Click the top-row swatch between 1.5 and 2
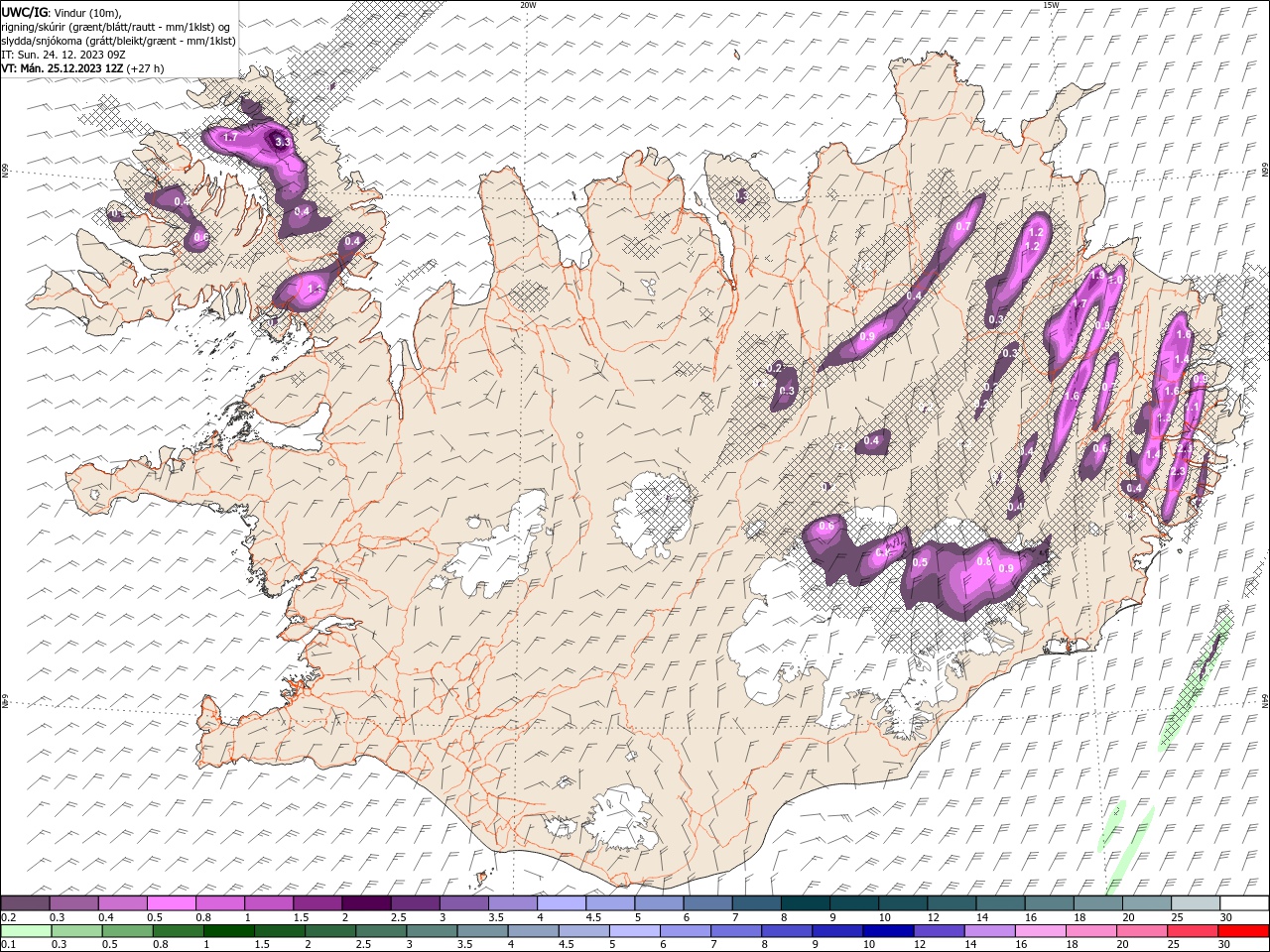Screen dimensions: 1270x952 click(x=317, y=903)
